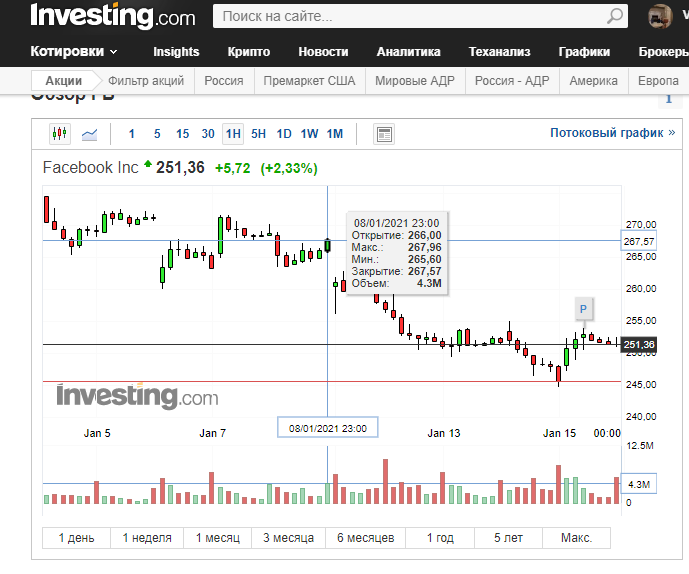The width and height of the screenshot is (689, 574).
Task: Open the Аналитика menu
Action: tap(408, 51)
